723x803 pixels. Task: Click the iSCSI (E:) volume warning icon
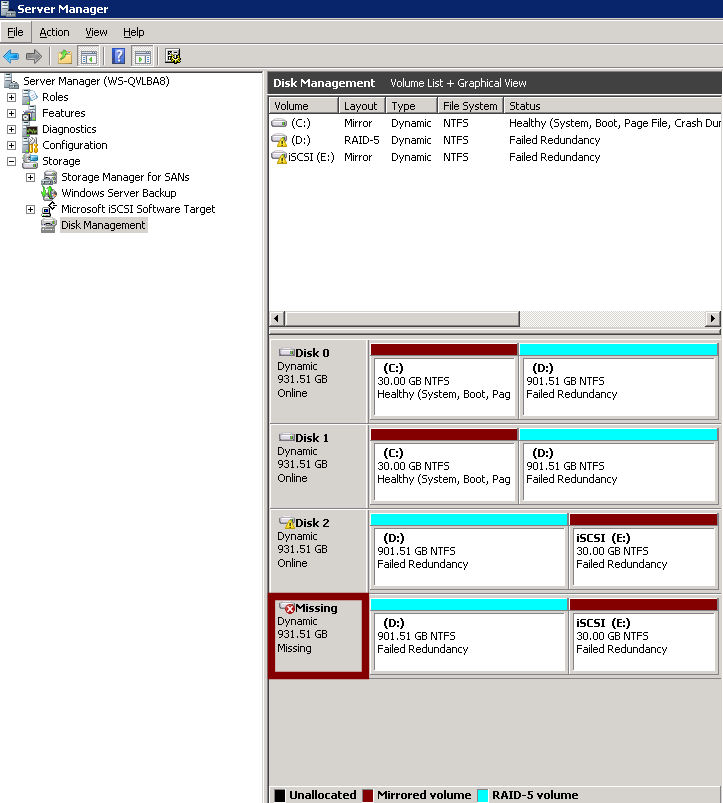(279, 157)
